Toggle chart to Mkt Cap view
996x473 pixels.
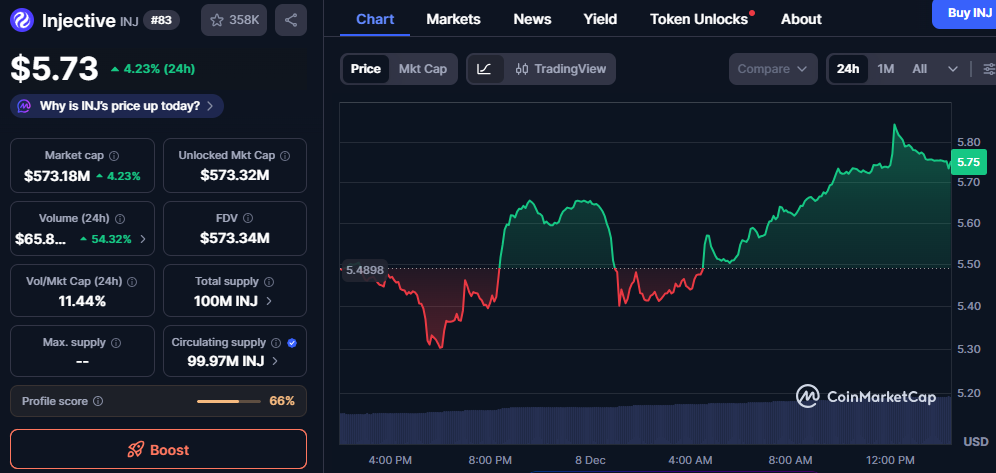[x=423, y=69]
